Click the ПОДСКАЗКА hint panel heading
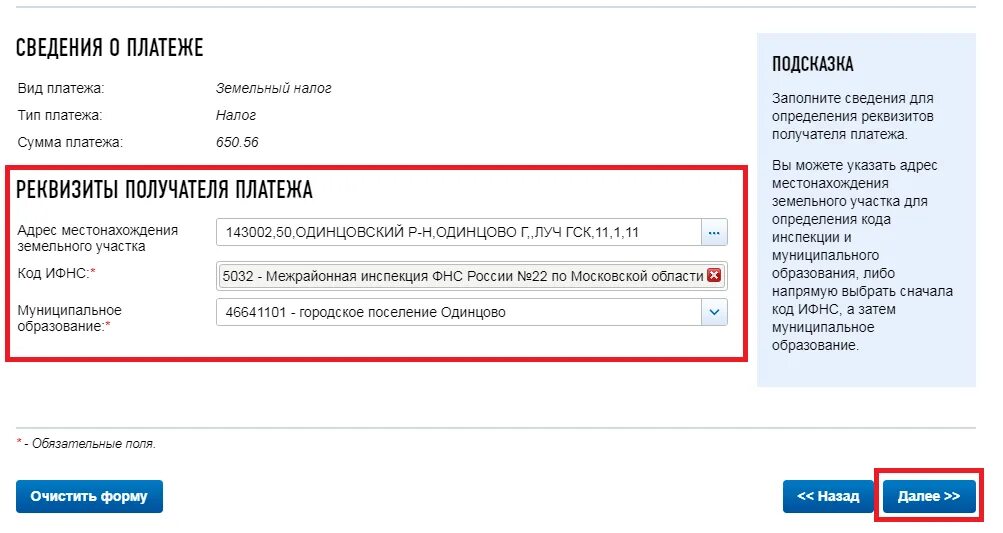This screenshot has width=1003, height=533. (812, 64)
